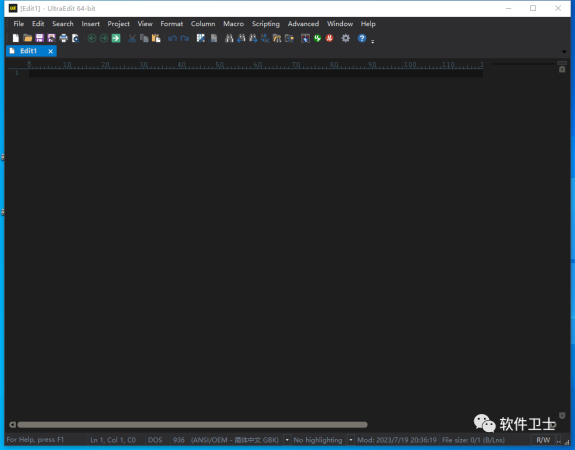Screen dimensions: 575x450
Task: Find next with binoculars right-arrow icon
Action: point(253,38)
